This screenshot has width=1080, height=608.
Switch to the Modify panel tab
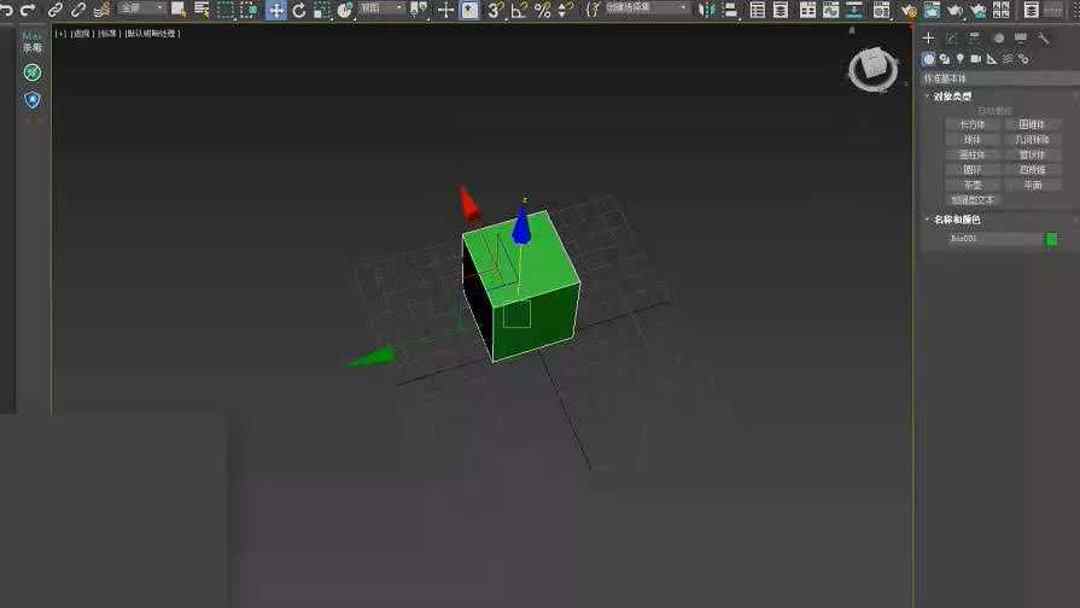[951, 37]
